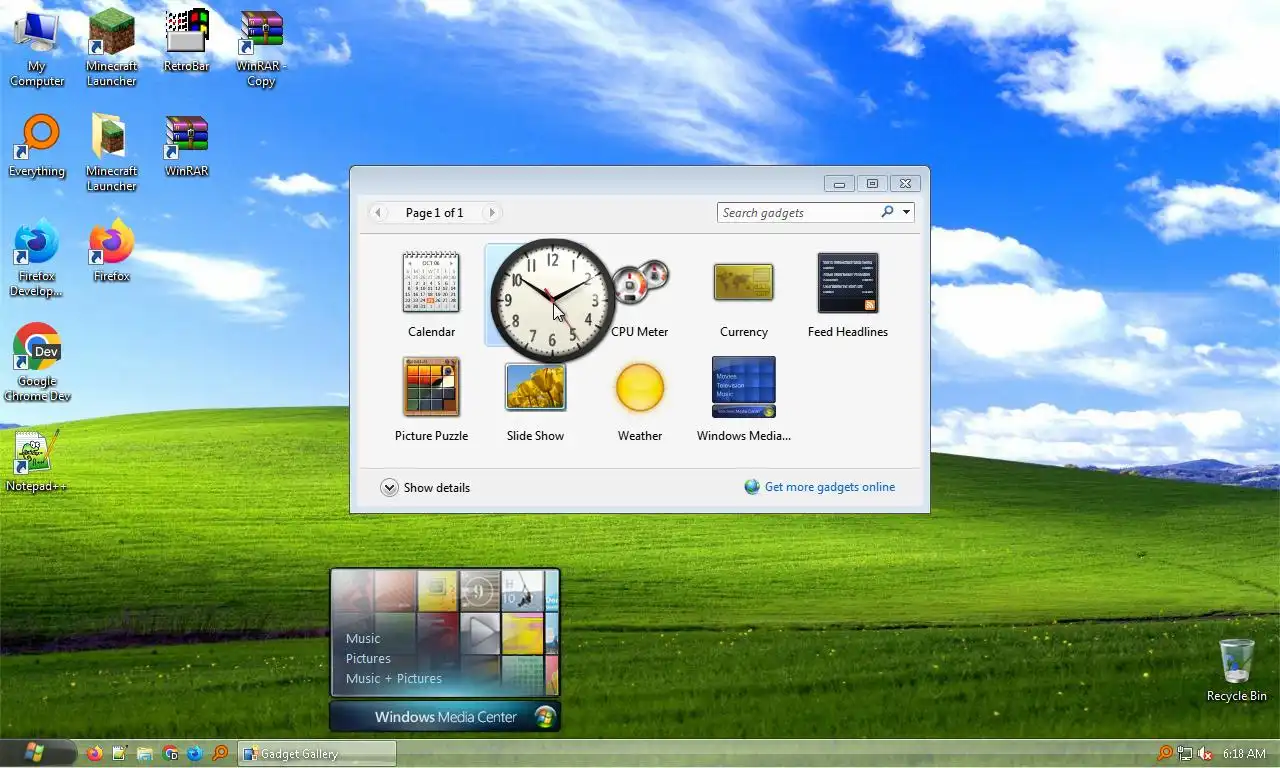
Task: Open file explorer from quick launch
Action: click(x=145, y=753)
